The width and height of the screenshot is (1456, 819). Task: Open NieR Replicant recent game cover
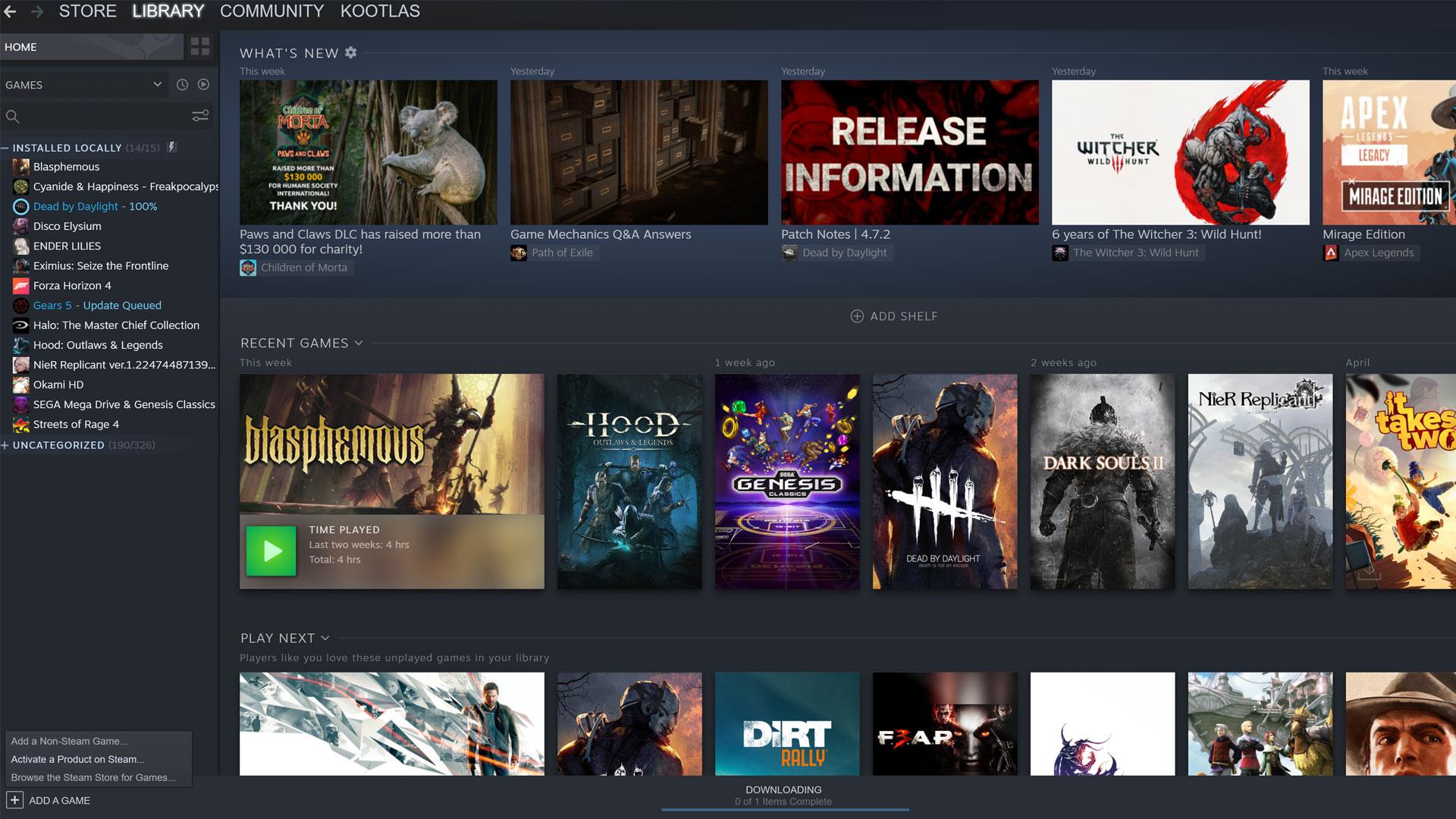(1260, 482)
